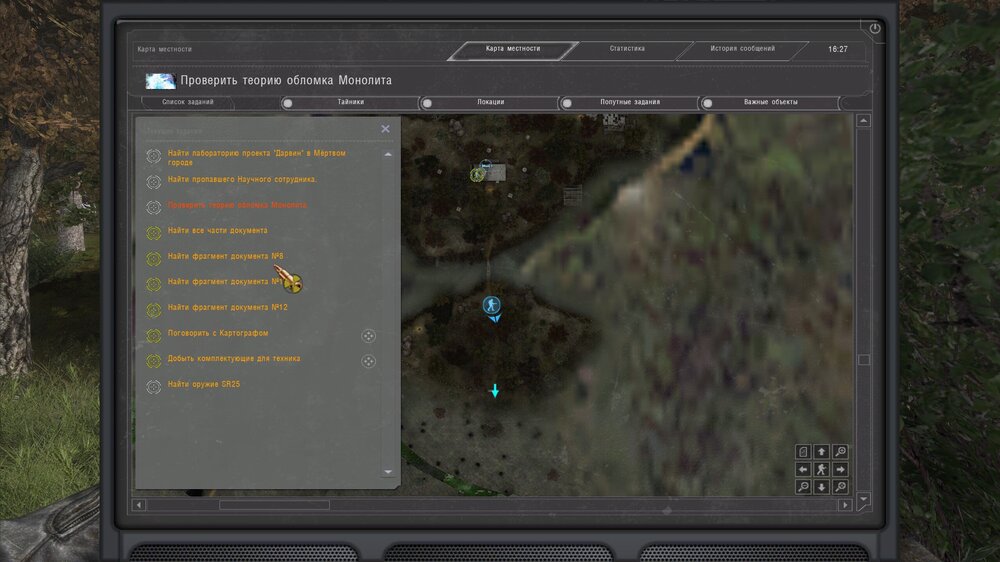
Task: Click the cyan down arrow marker on map
Action: point(495,390)
